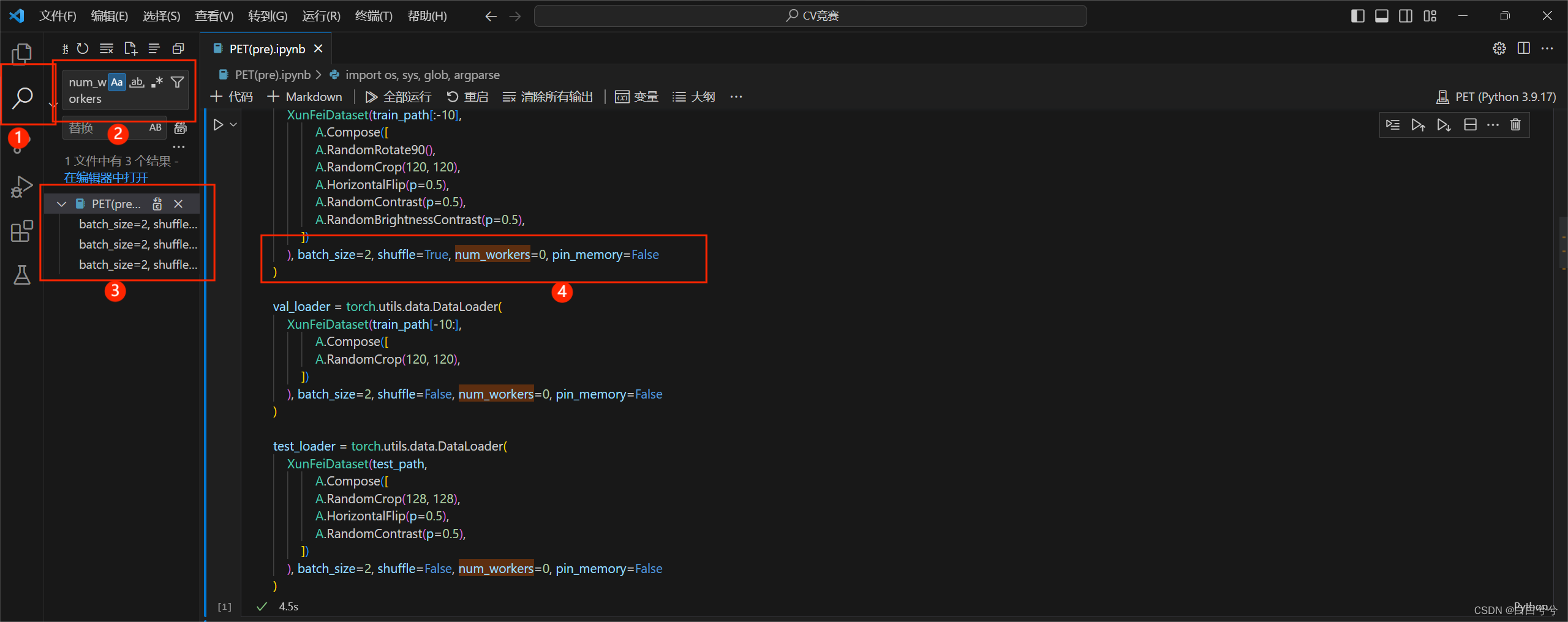The height and width of the screenshot is (622, 1568).
Task: View search results as tree
Action: [154, 48]
